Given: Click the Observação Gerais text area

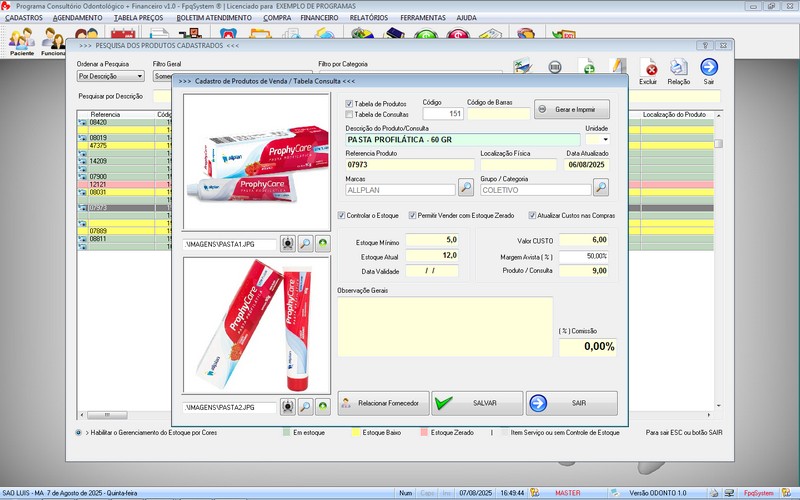Looking at the screenshot, I should (x=445, y=326).
